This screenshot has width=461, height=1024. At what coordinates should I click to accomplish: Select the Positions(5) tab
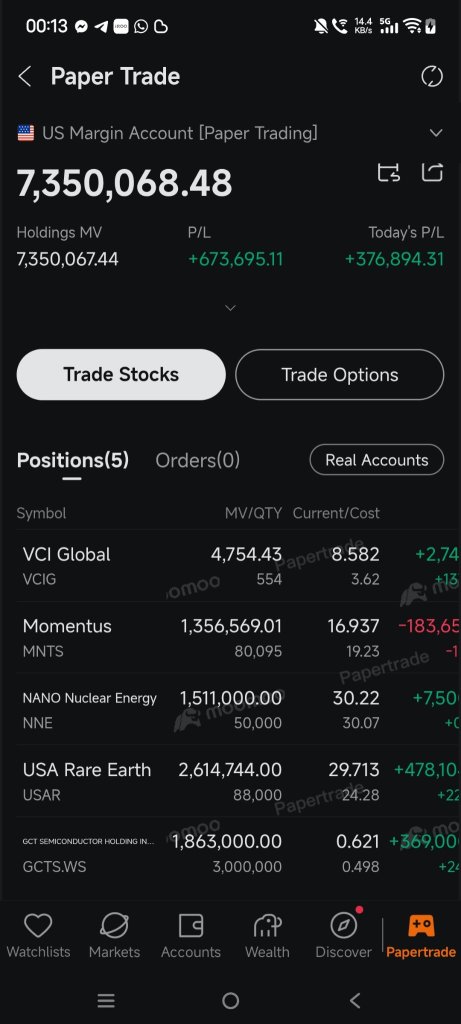click(72, 460)
